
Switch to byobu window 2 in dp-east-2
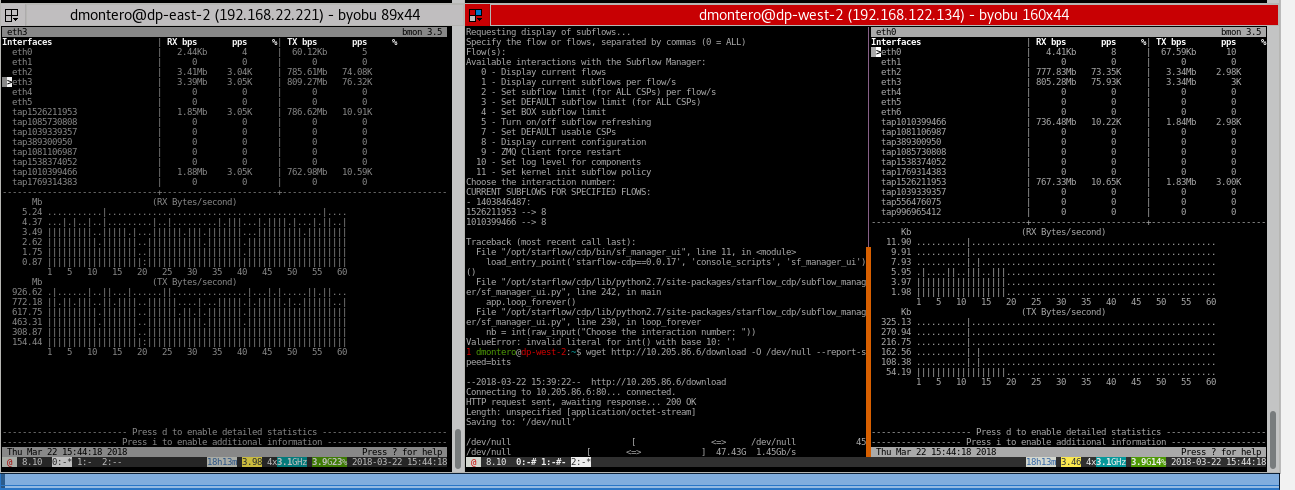coord(111,461)
